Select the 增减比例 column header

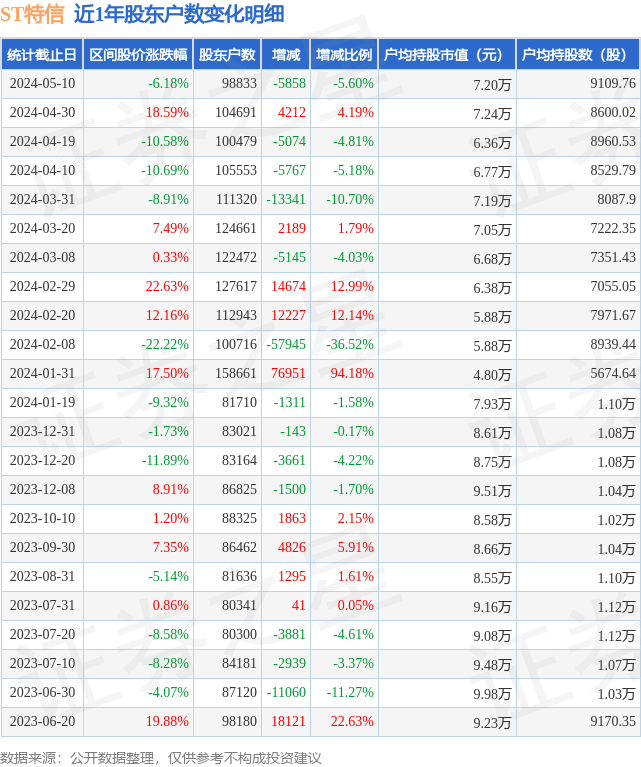point(343,55)
